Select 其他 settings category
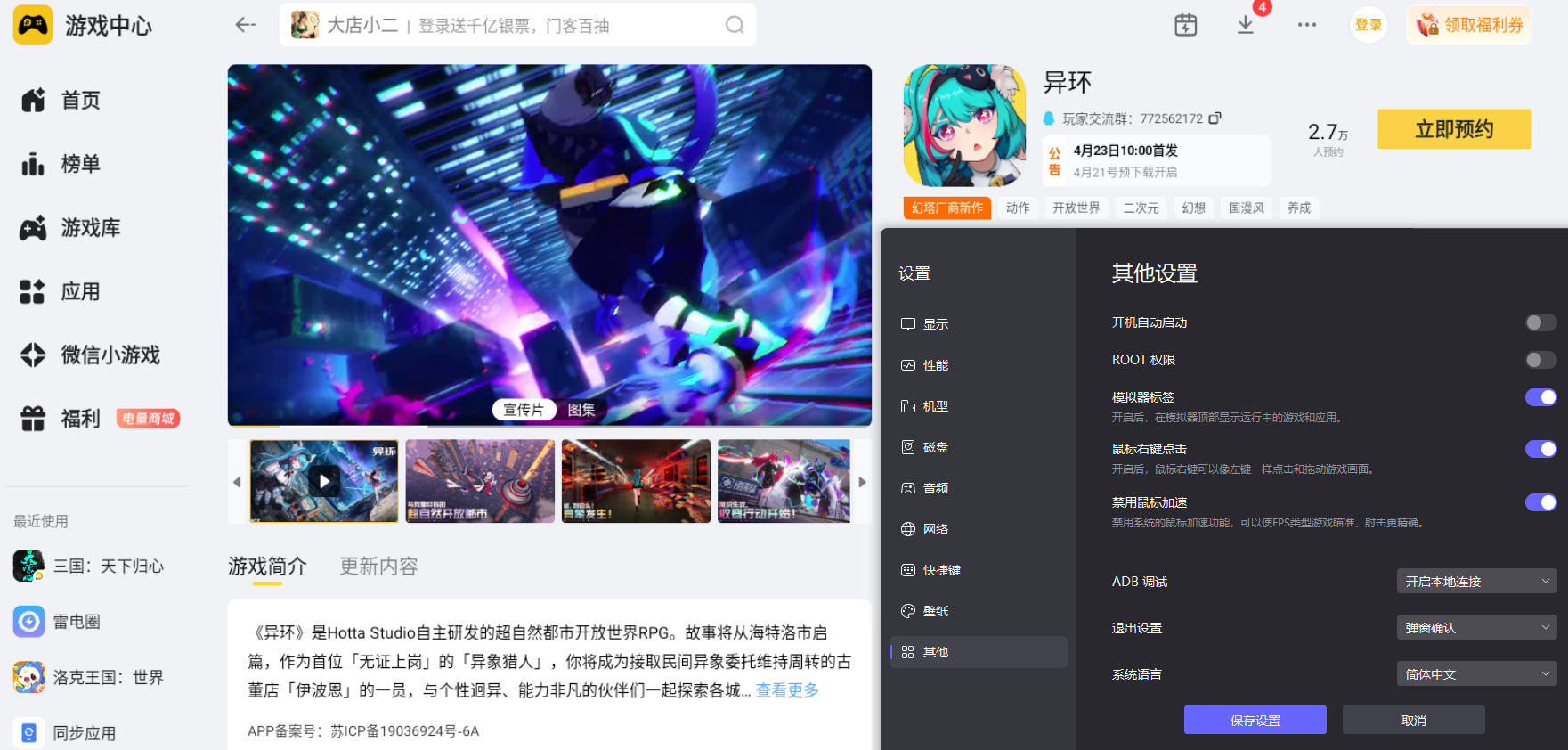This screenshot has width=1568, height=750. [x=979, y=652]
